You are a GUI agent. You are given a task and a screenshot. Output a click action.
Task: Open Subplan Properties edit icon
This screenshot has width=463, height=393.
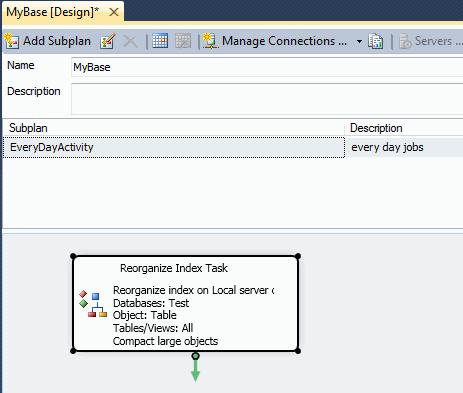tap(108, 41)
